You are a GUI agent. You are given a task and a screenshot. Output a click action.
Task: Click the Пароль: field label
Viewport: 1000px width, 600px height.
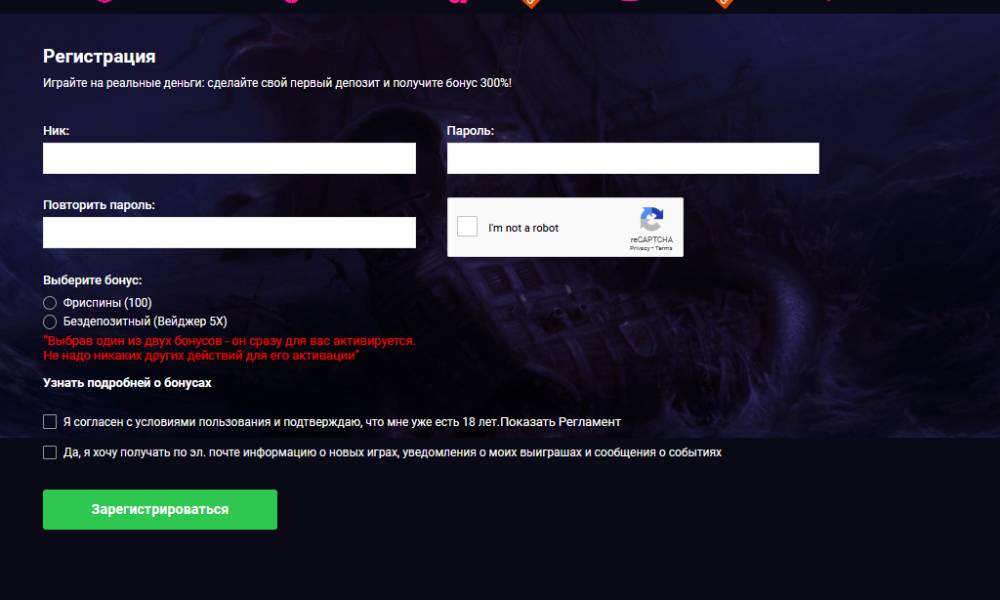pos(471,131)
